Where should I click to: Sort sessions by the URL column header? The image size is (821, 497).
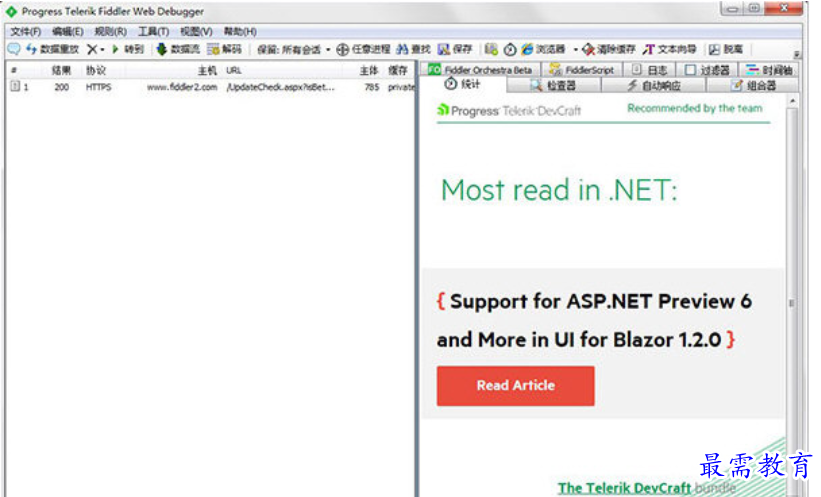(234, 71)
